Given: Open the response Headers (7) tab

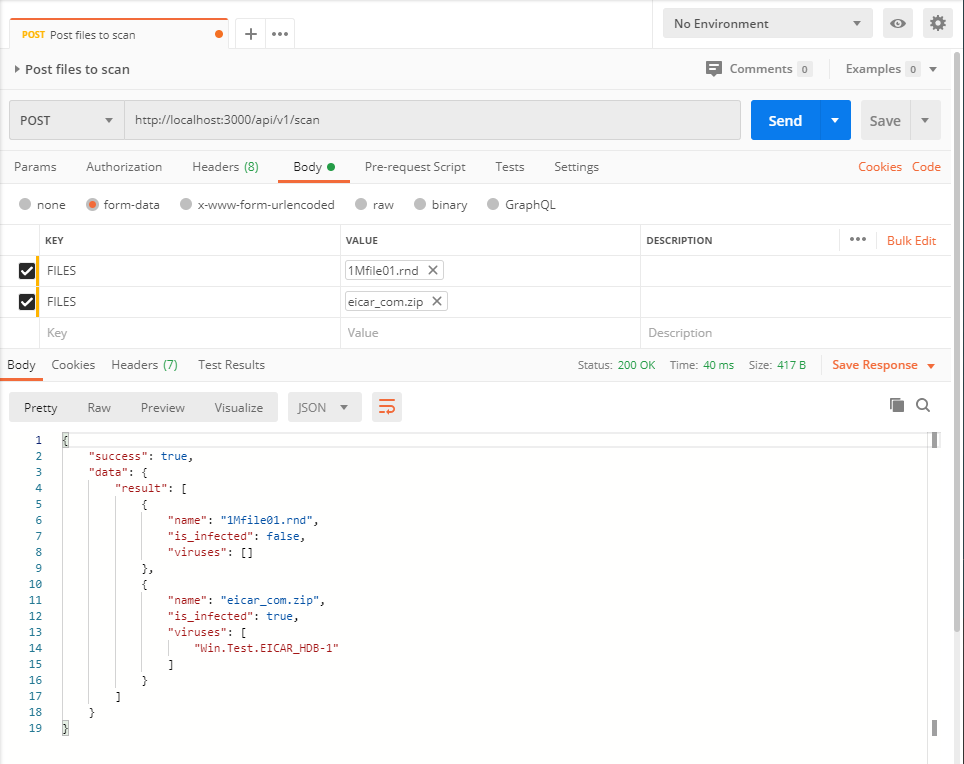Looking at the screenshot, I should click(x=144, y=364).
